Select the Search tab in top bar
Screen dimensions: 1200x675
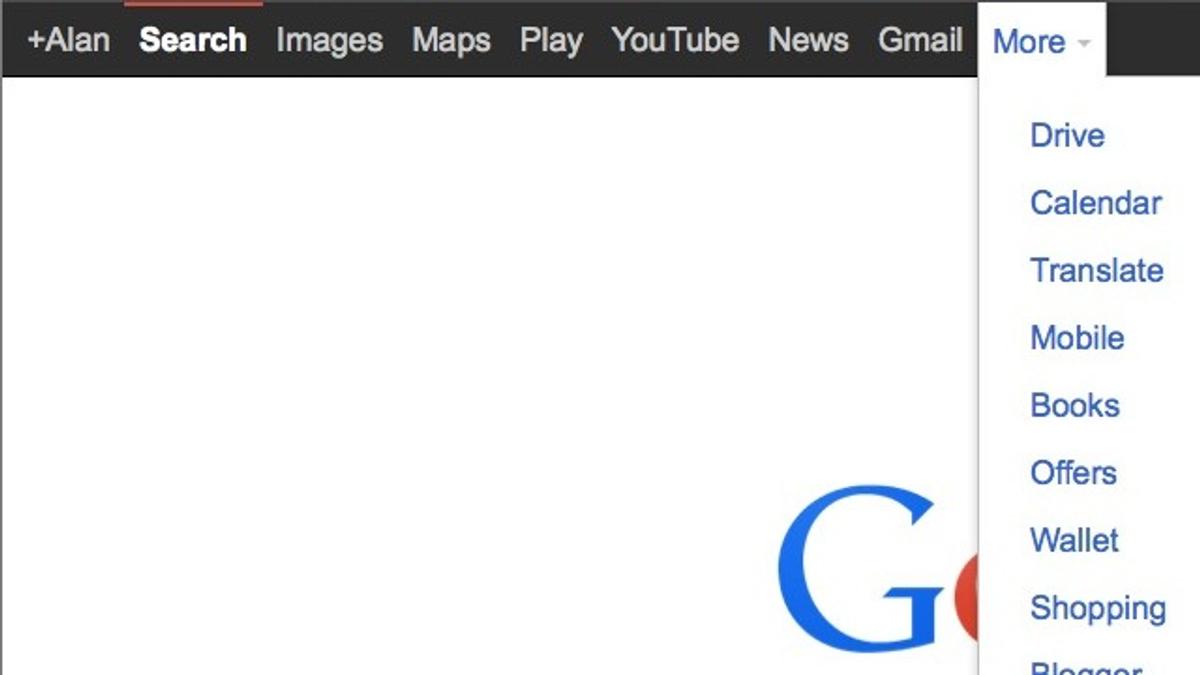tap(193, 40)
